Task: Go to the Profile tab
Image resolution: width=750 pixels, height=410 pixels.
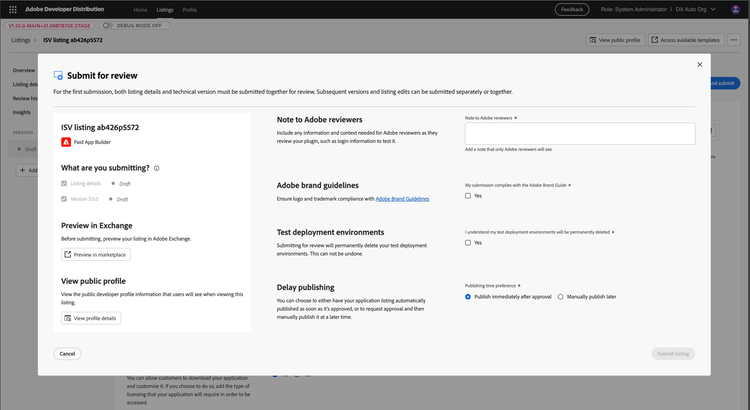Action: coord(189,10)
